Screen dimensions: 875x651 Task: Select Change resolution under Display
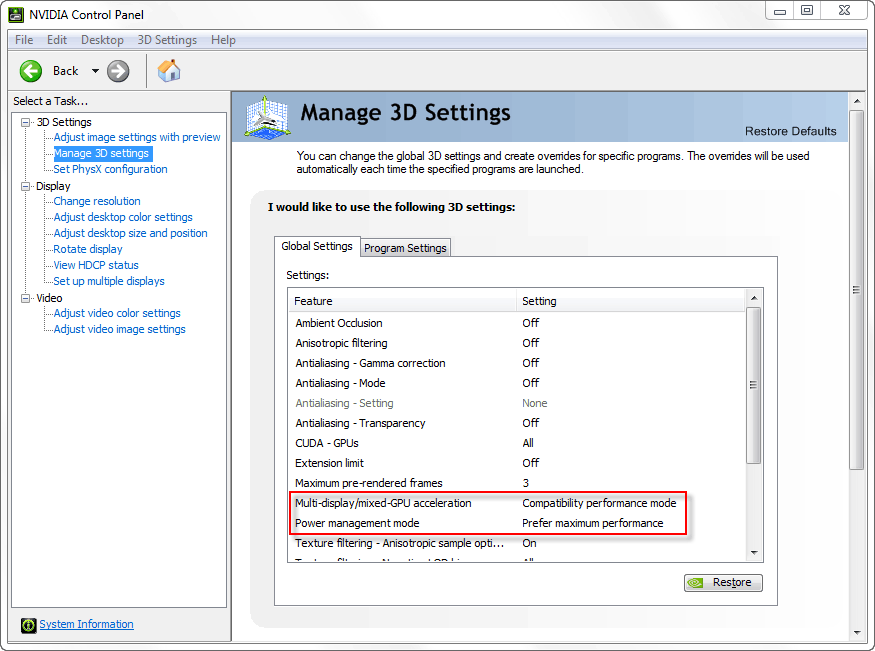[x=97, y=201]
